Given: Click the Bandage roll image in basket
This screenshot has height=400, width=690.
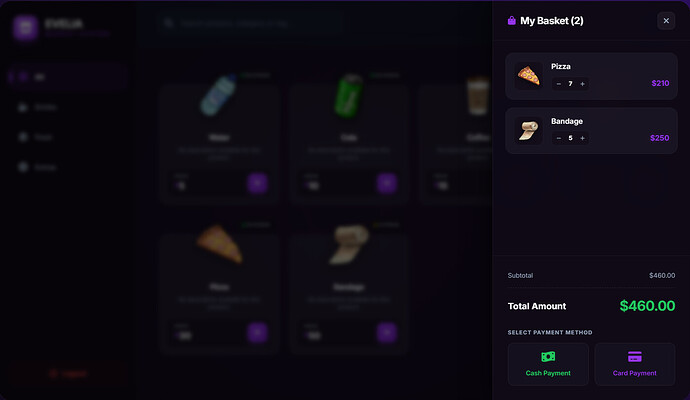Looking at the screenshot, I should pos(529,131).
